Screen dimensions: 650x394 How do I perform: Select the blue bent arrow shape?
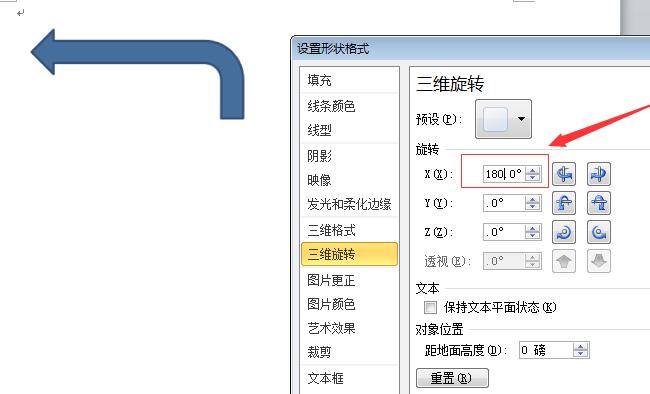pyautogui.click(x=137, y=52)
